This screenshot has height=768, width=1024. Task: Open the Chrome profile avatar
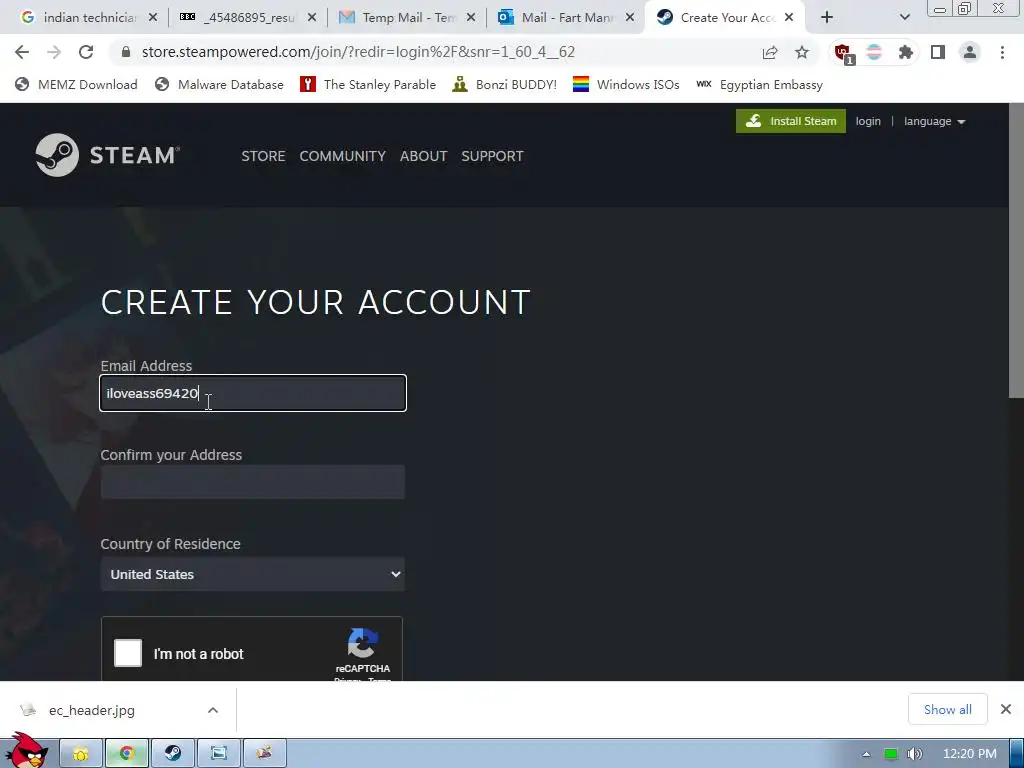click(x=970, y=52)
